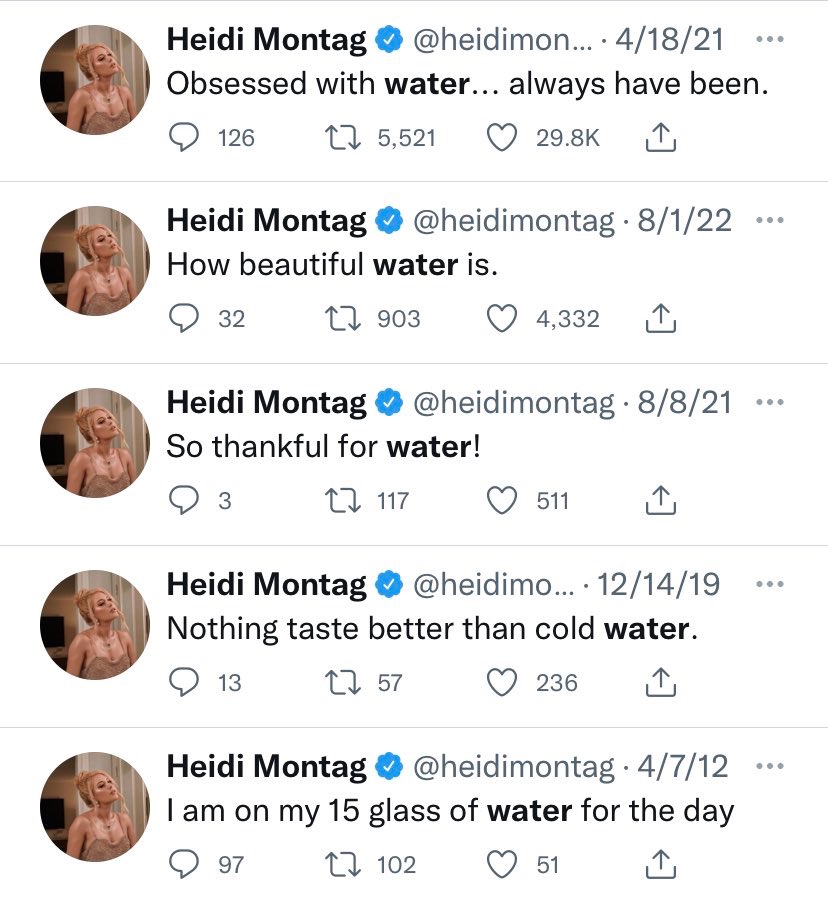Reply to the 'Obsessed with water' tweet

pos(184,138)
